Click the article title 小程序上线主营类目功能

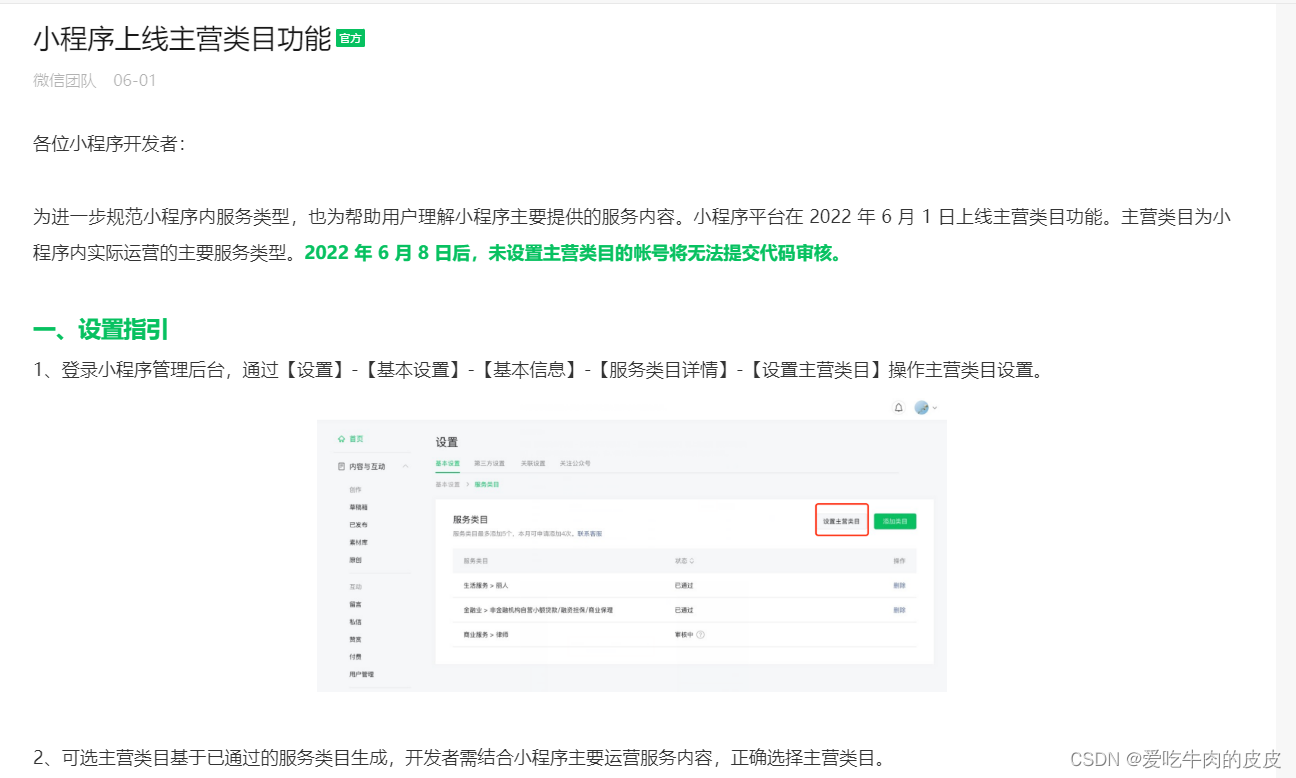(182, 39)
